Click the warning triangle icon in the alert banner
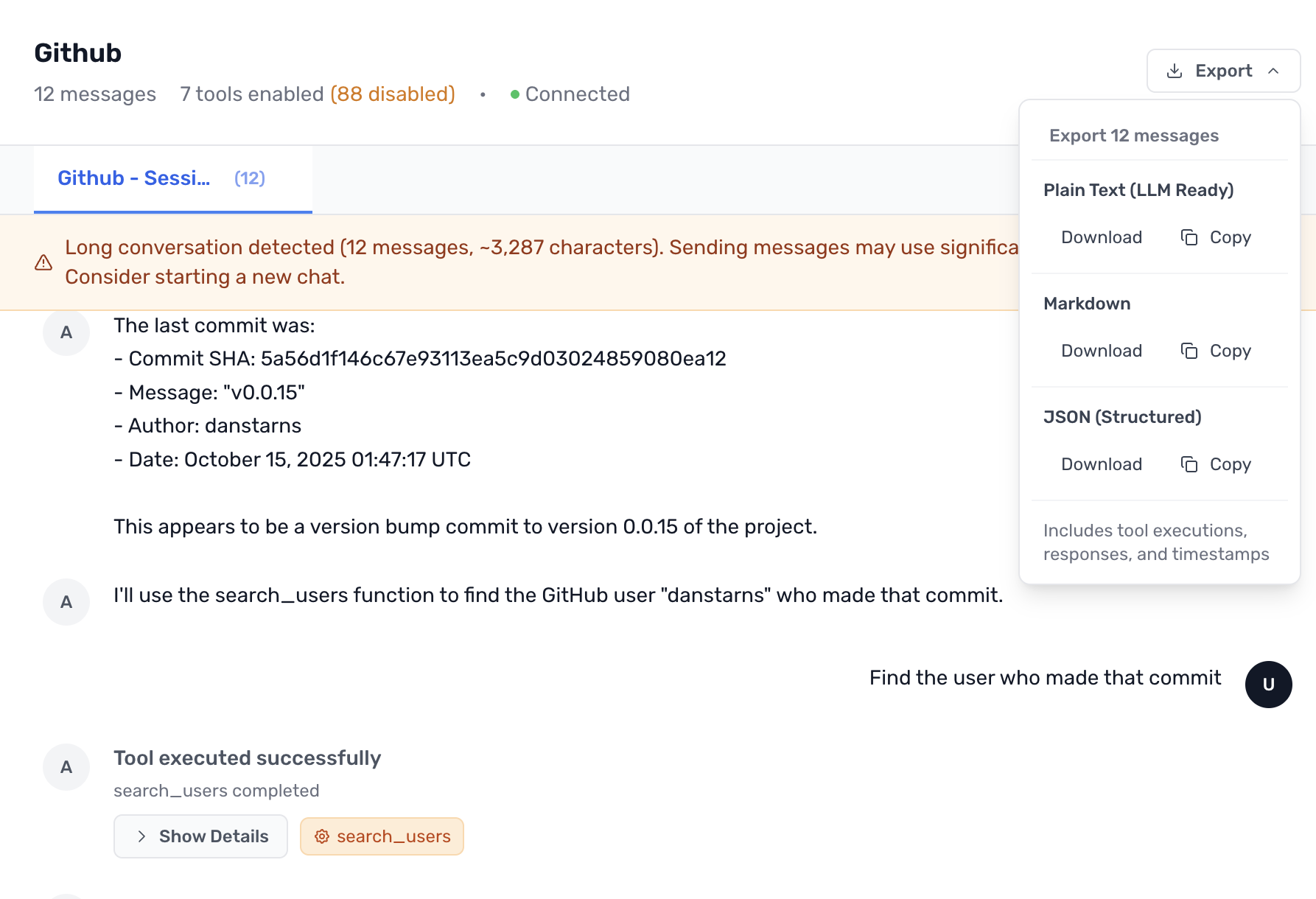This screenshot has width=1316, height=899. pyautogui.click(x=43, y=262)
